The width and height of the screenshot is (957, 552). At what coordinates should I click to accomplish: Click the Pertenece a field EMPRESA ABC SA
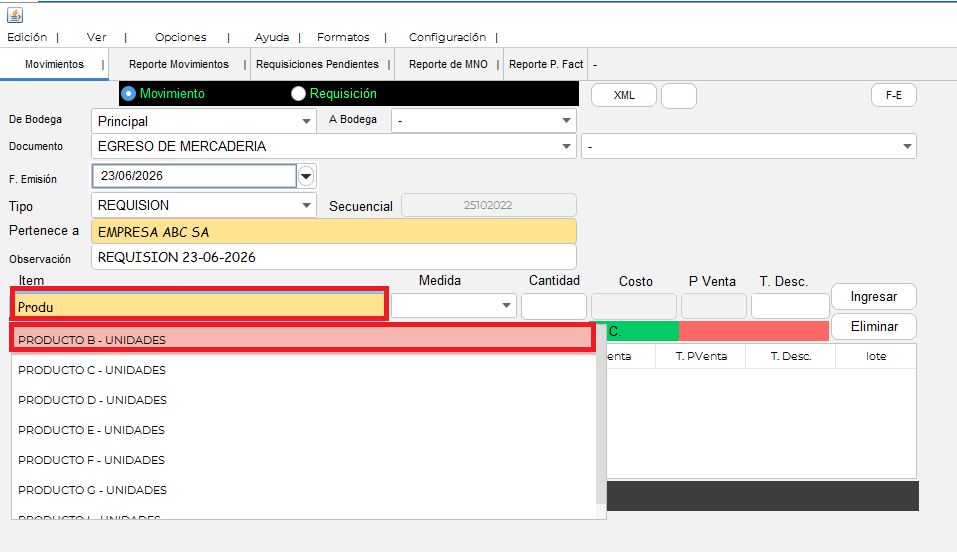pyautogui.click(x=334, y=232)
